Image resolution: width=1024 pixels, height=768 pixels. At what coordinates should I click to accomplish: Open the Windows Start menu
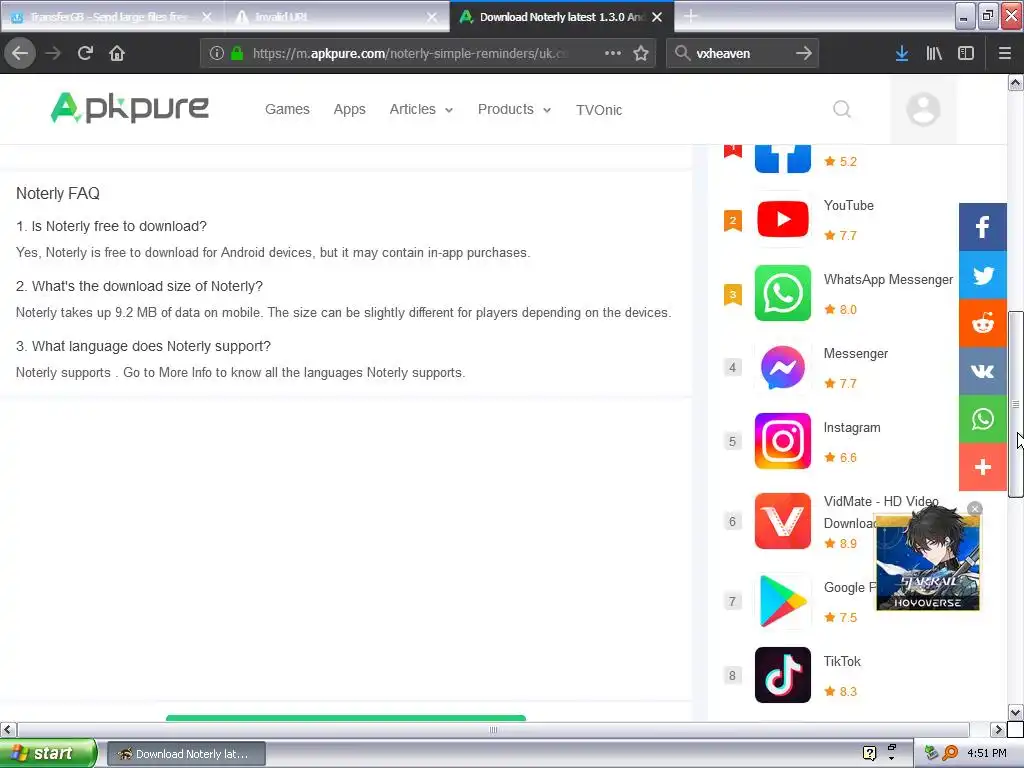click(x=48, y=753)
